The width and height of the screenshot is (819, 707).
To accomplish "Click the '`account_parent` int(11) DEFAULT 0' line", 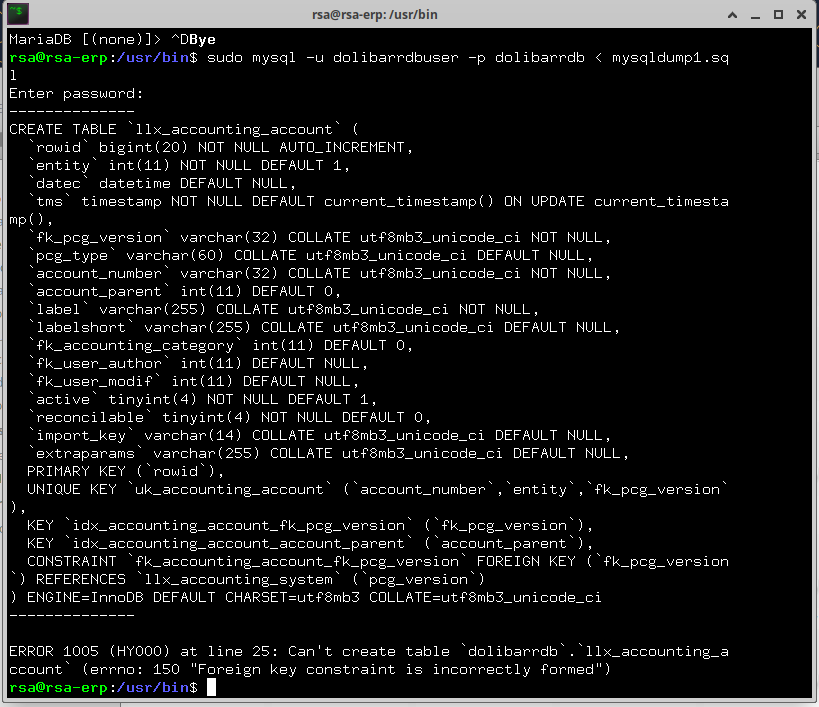I will 184,292.
